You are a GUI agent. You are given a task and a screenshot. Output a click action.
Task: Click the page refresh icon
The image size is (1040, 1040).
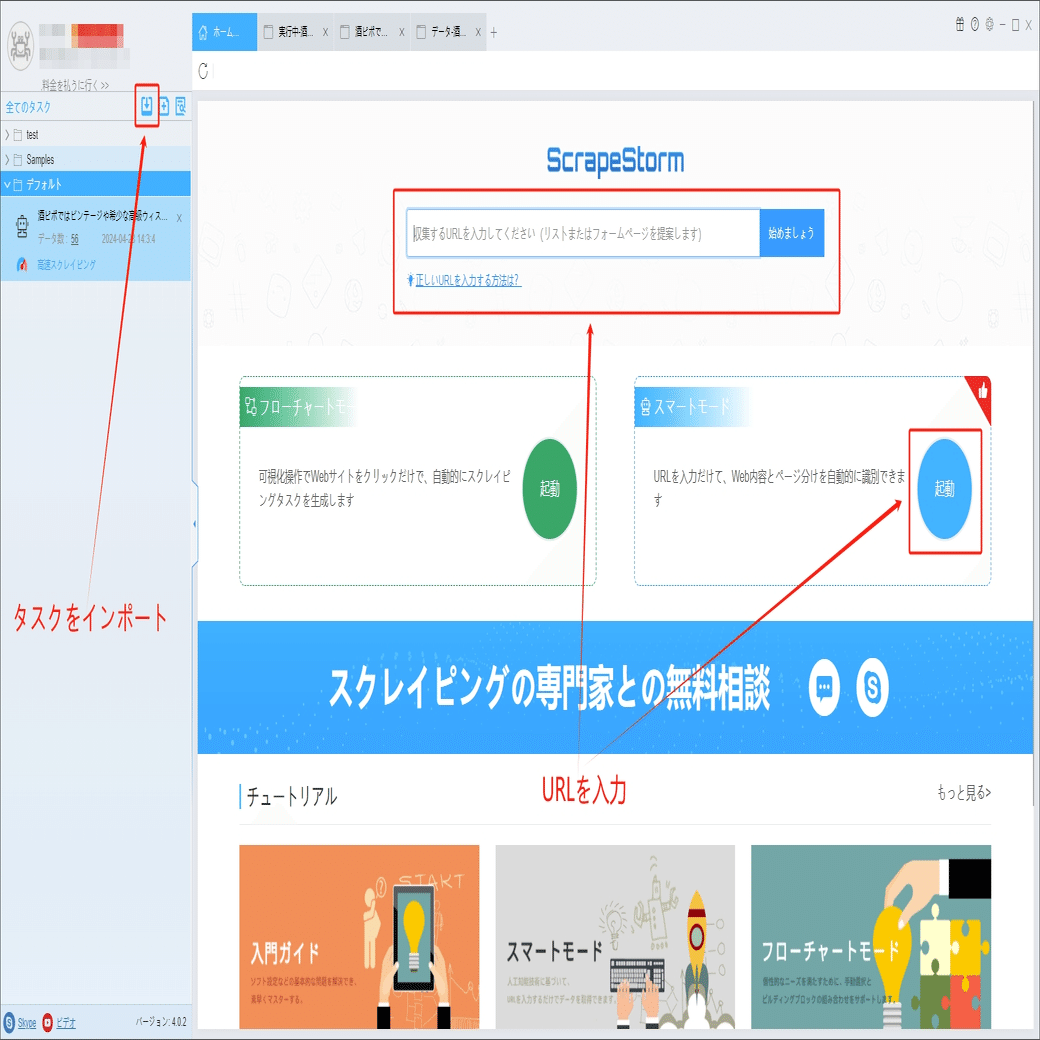click(x=204, y=70)
